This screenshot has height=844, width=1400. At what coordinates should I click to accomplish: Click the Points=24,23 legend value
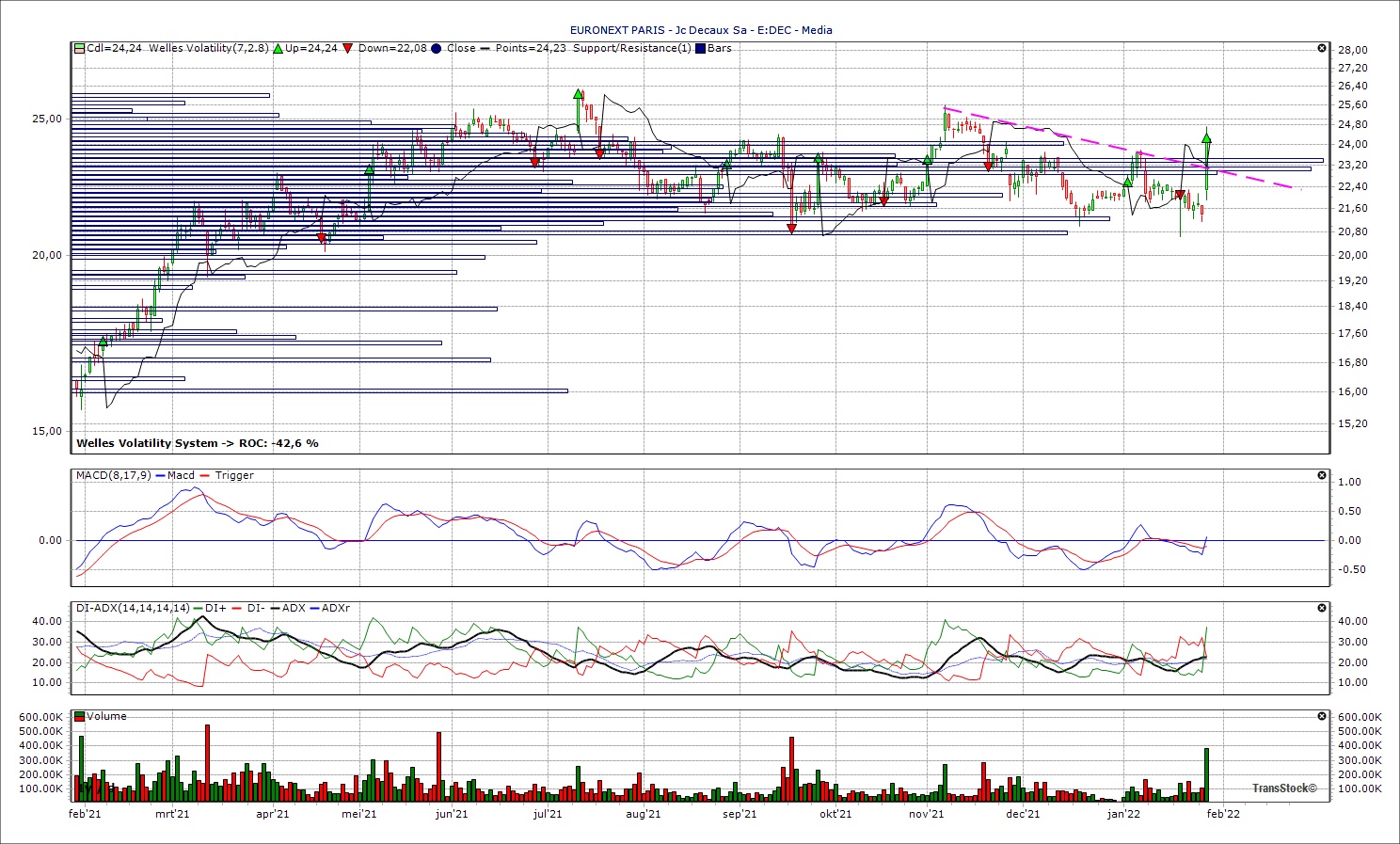pos(531,48)
